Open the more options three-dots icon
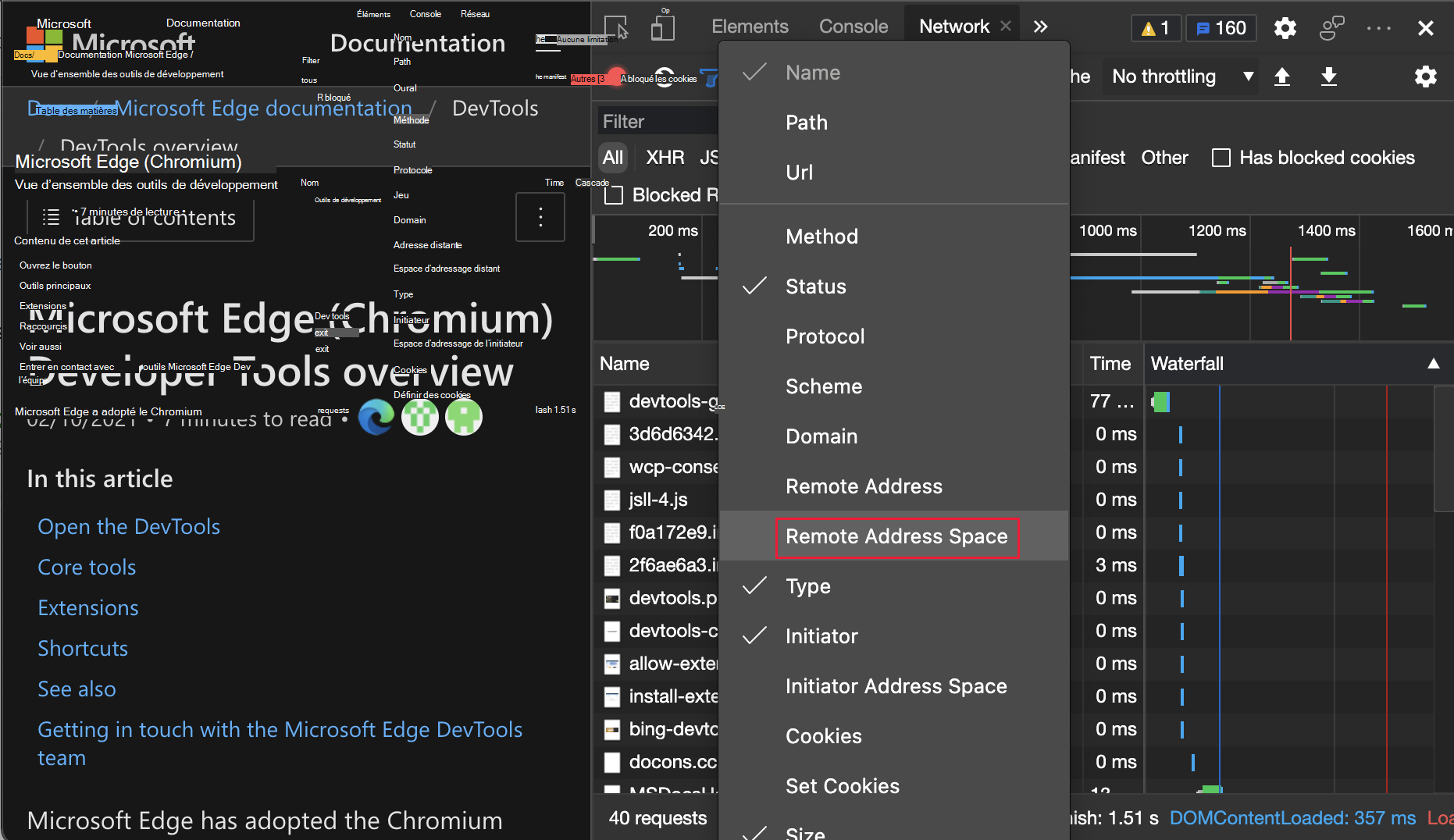This screenshot has height=840, width=1454. 1379,28
